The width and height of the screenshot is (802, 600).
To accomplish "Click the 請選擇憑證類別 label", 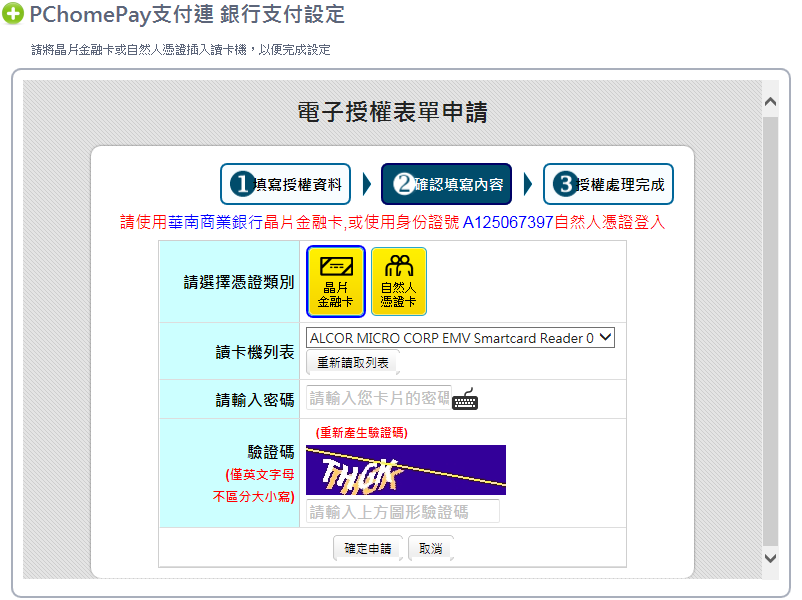I will click(x=239, y=282).
